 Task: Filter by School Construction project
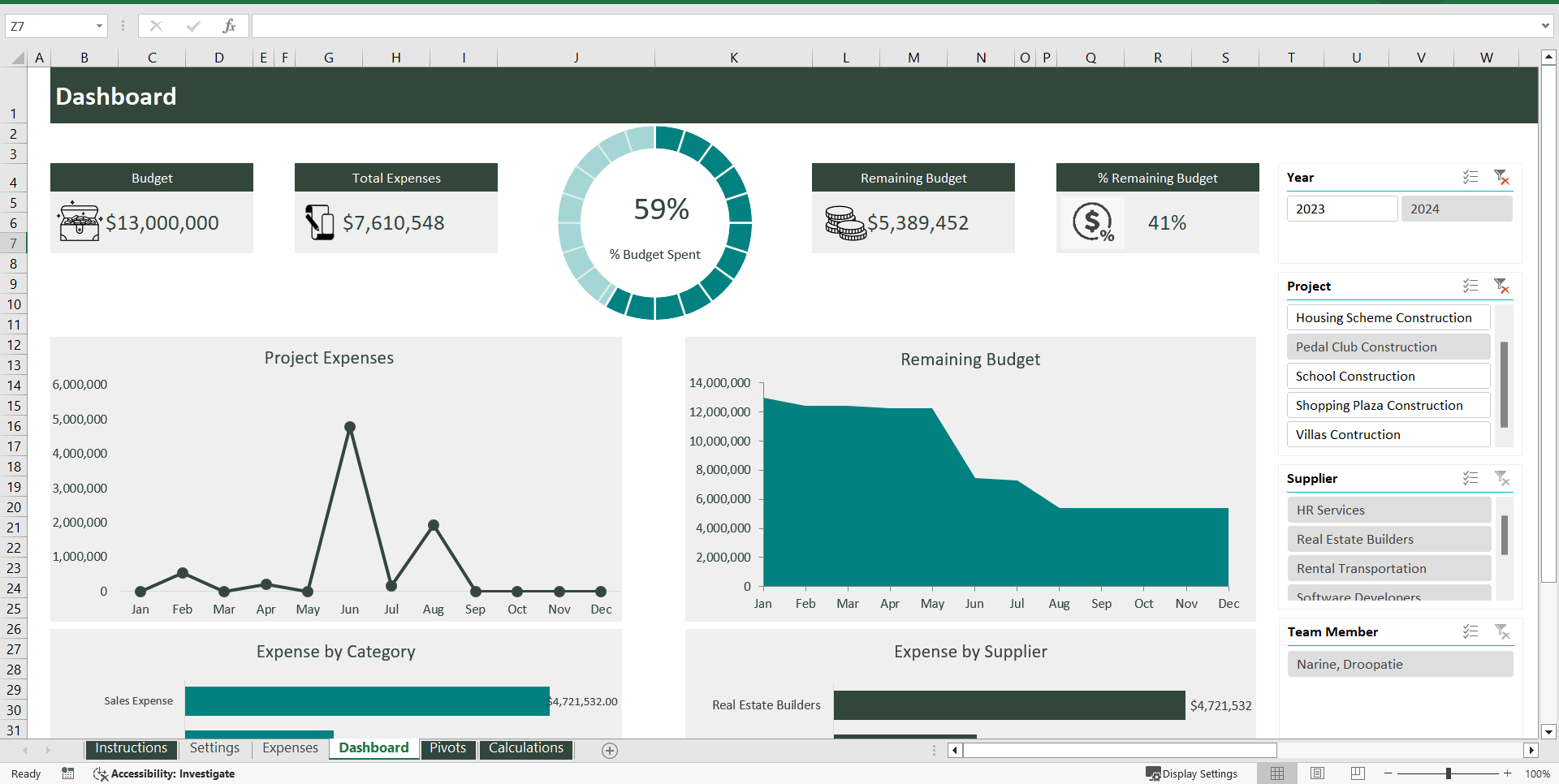(x=1388, y=376)
